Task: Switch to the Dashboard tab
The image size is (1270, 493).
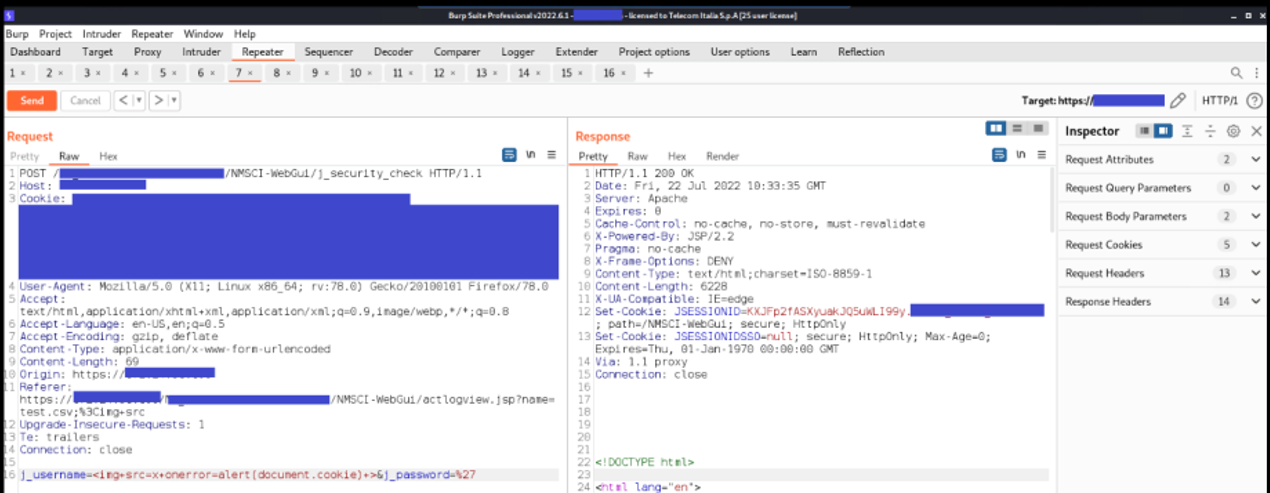Action: pos(36,52)
